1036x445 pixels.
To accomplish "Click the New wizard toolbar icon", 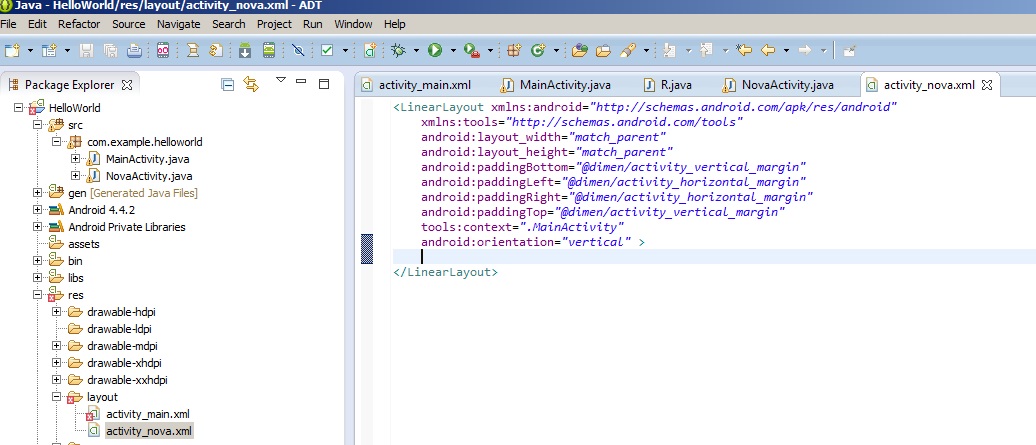I will click(12, 50).
